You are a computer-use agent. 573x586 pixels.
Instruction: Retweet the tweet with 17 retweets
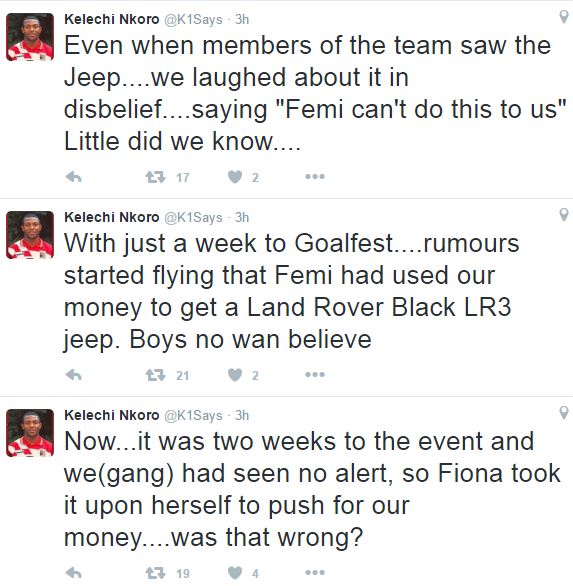(x=155, y=177)
